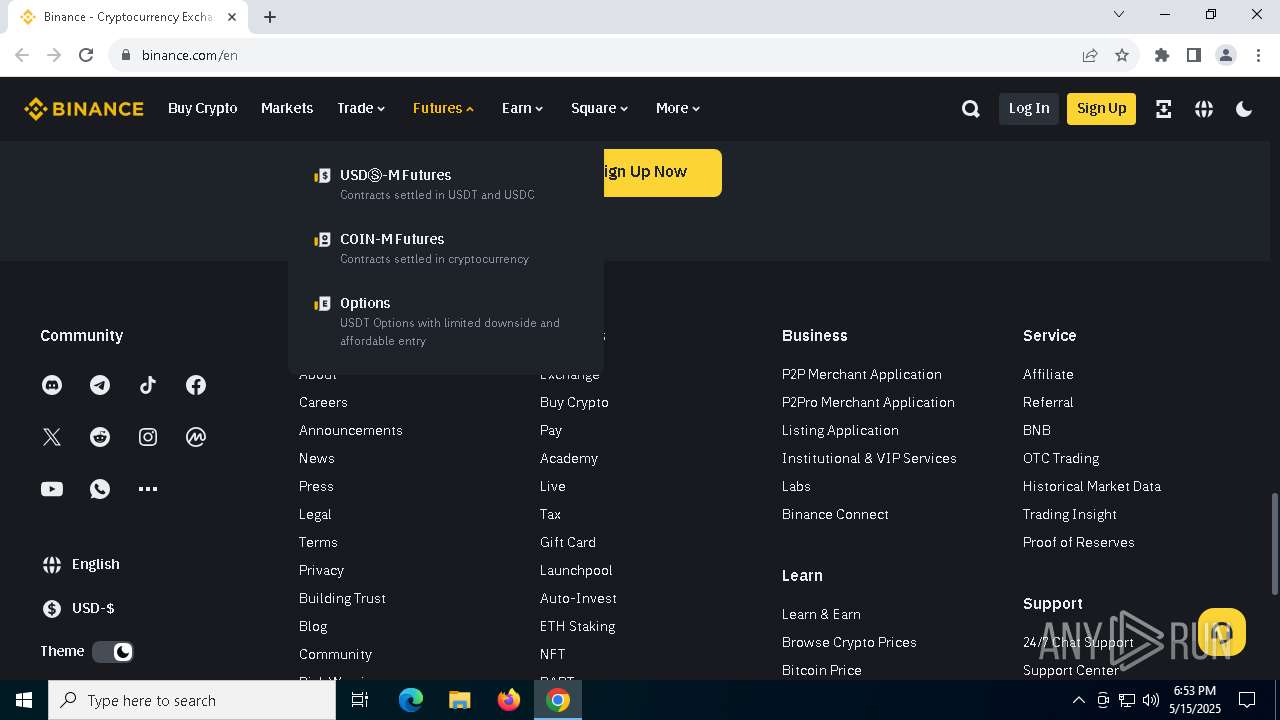Open Firefox from the taskbar

click(509, 700)
